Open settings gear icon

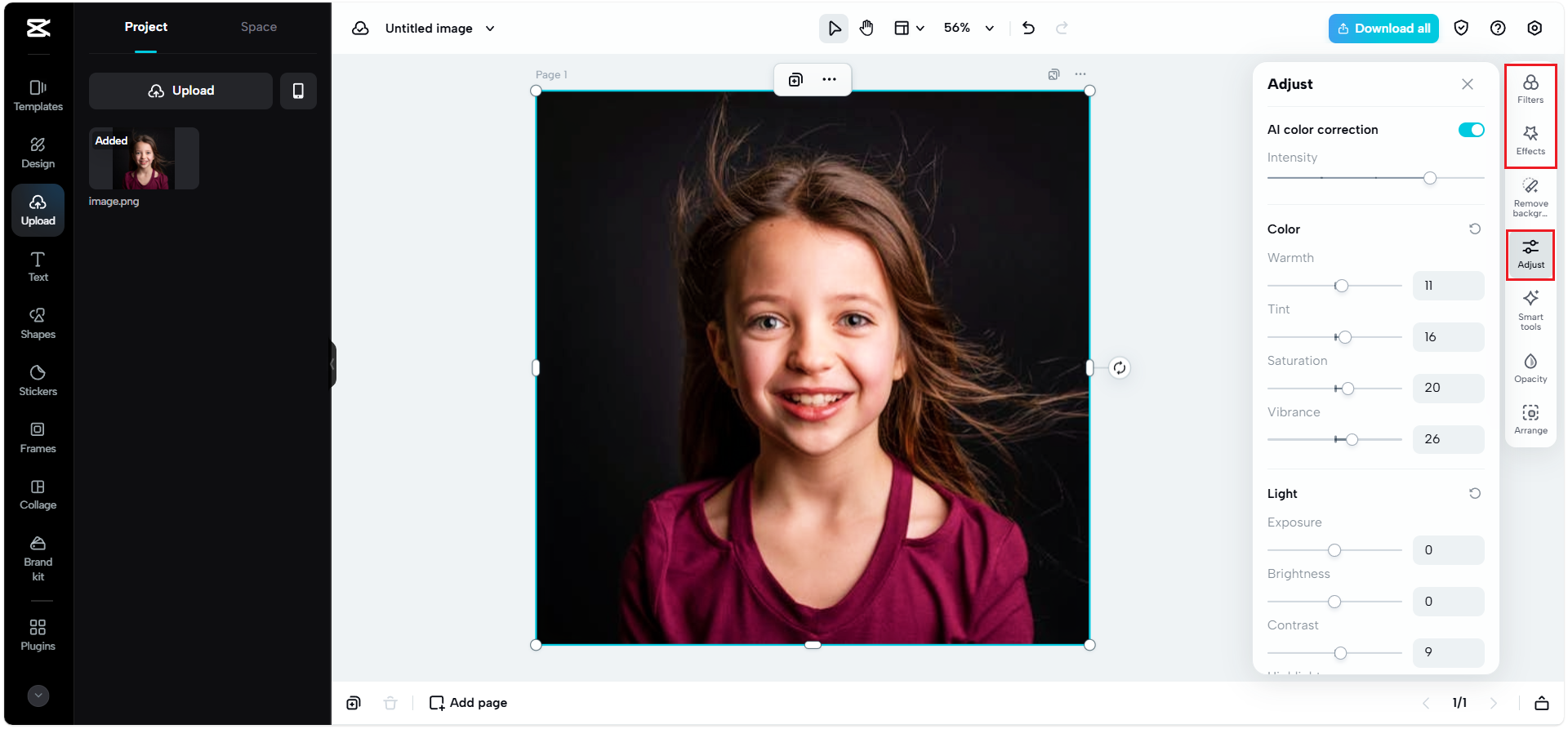(1535, 29)
